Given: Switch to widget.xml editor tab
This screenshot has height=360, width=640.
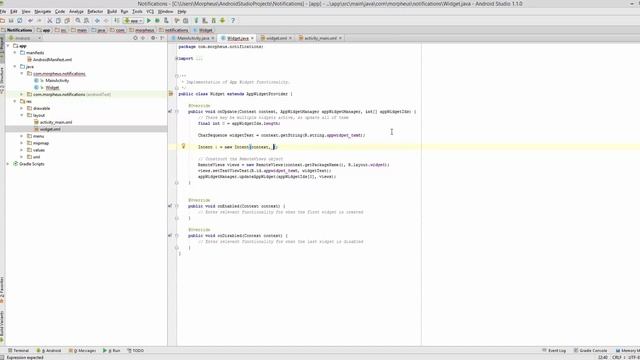Looking at the screenshot, I should point(276,38).
